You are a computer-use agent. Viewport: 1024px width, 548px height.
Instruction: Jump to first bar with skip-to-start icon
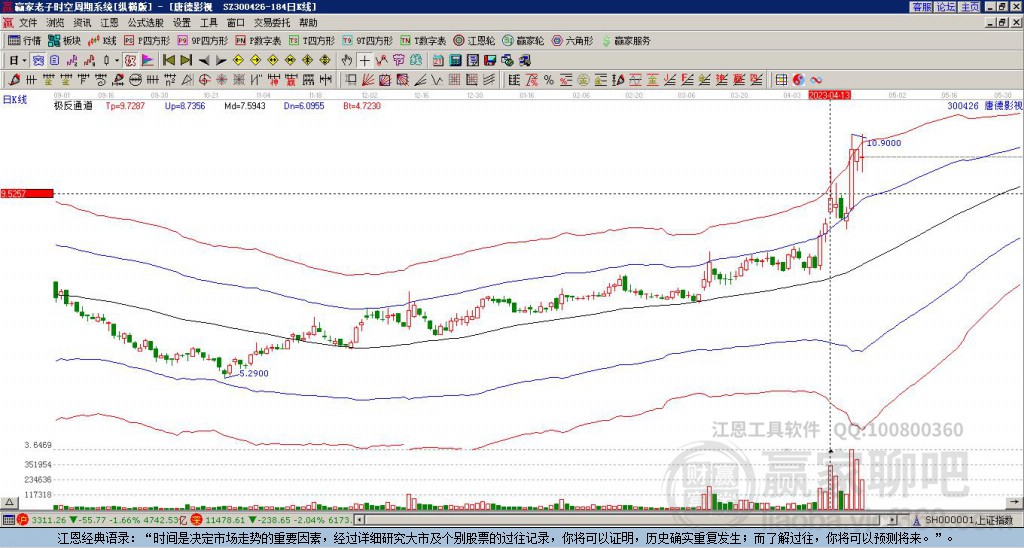(x=168, y=60)
